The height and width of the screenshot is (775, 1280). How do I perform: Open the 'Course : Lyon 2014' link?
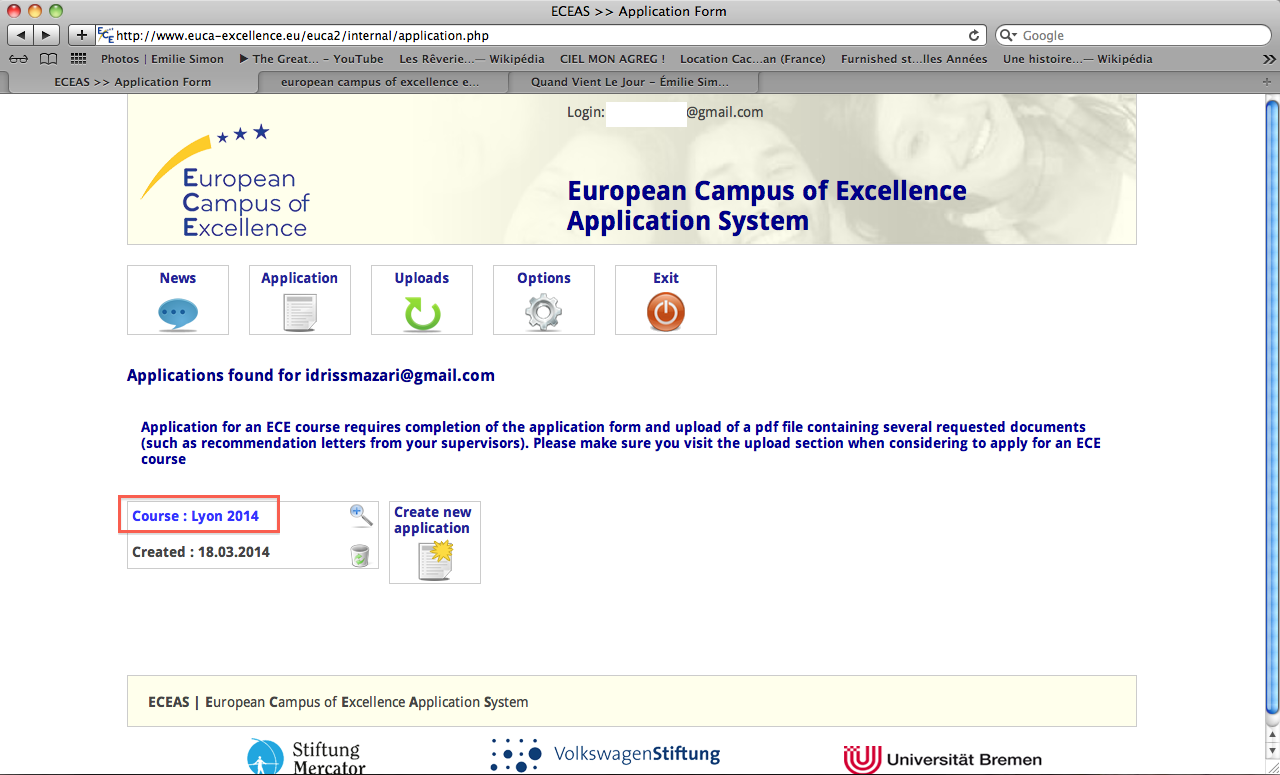tap(196, 516)
